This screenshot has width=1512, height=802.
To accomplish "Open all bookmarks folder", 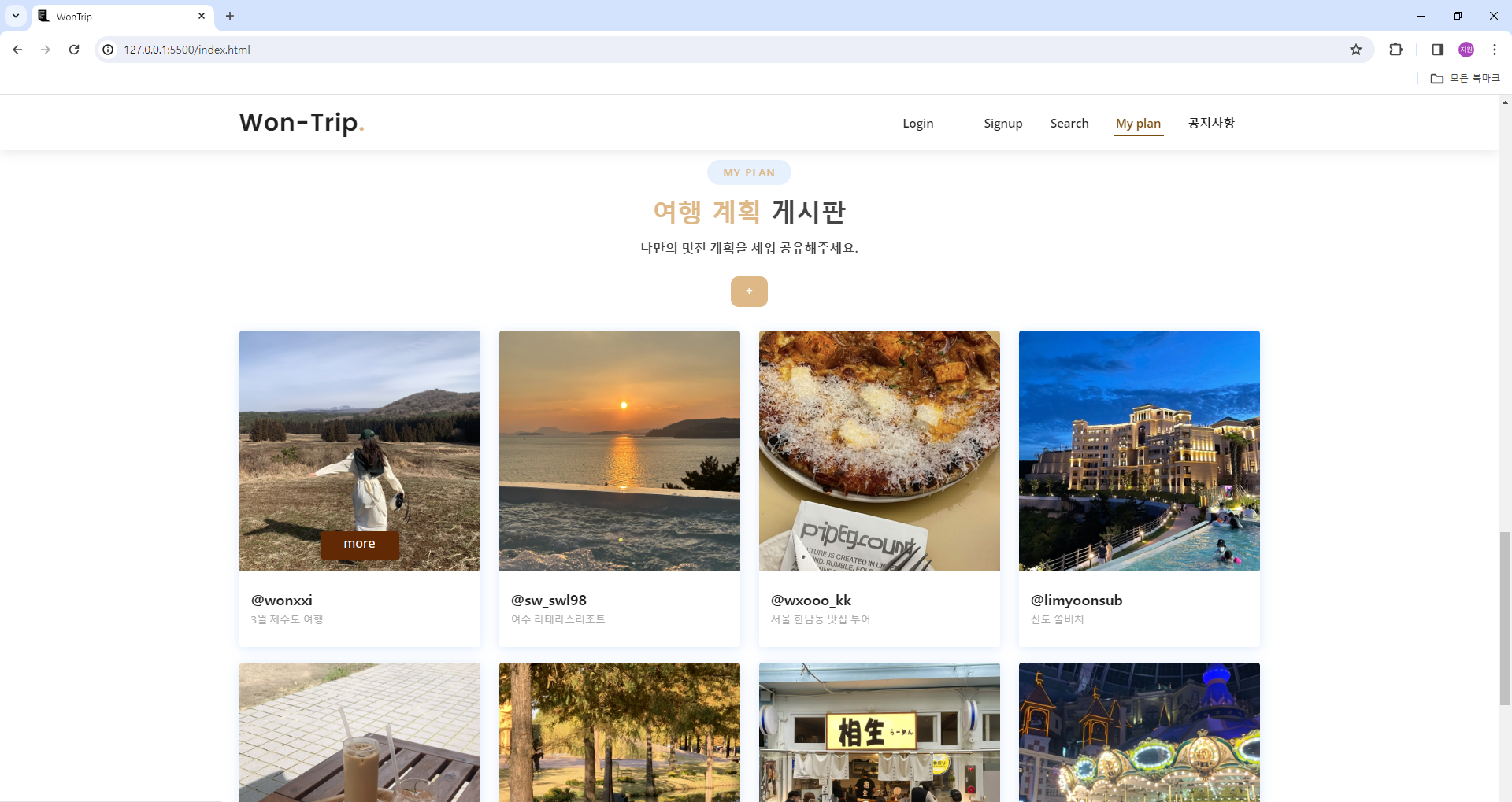I will 1466,78.
